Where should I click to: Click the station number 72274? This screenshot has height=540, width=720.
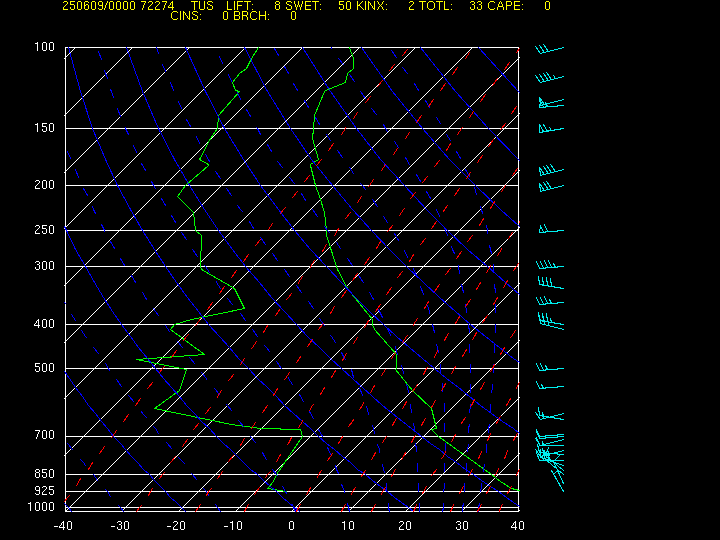click(x=157, y=6)
